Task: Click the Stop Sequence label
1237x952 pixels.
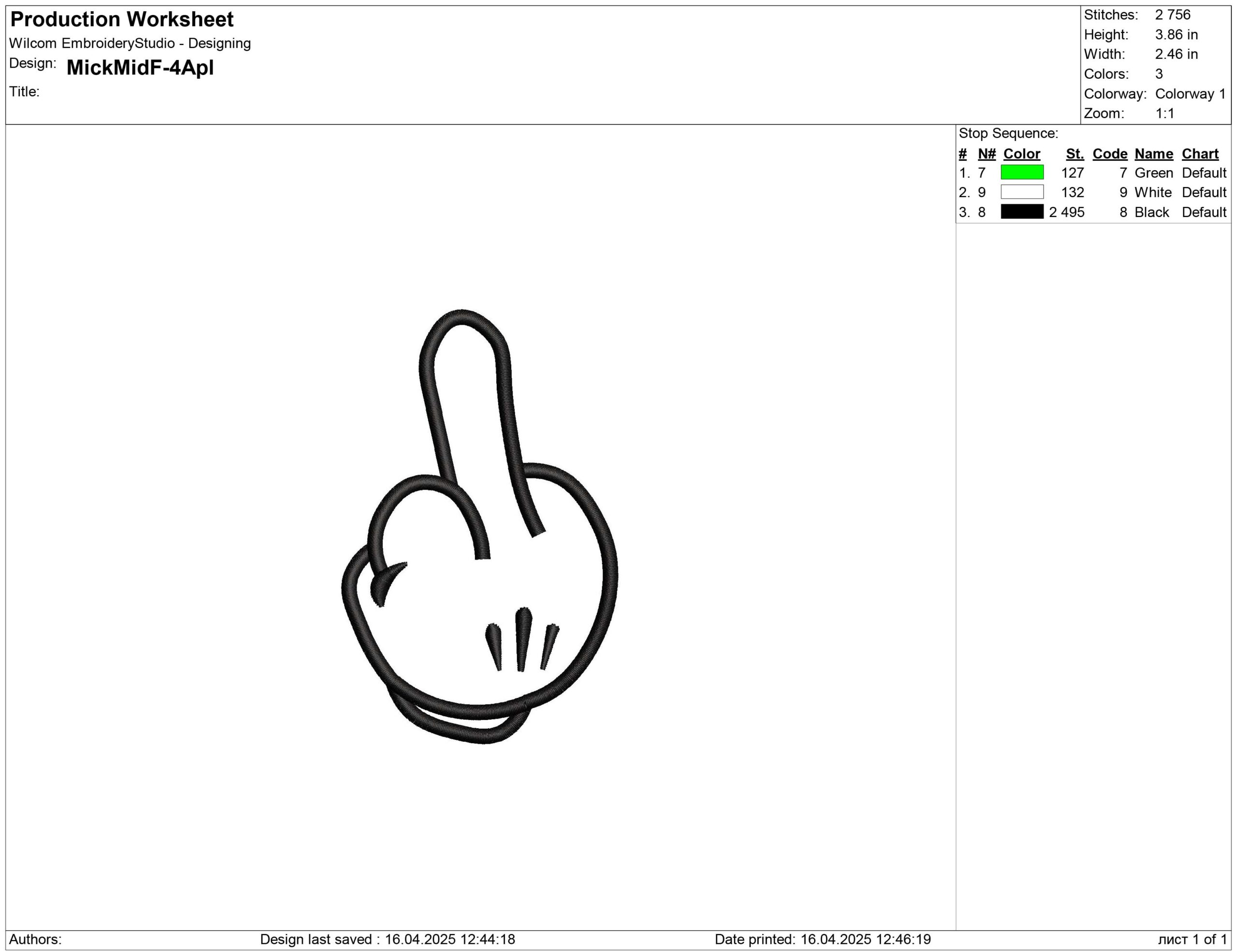Action: point(1008,134)
